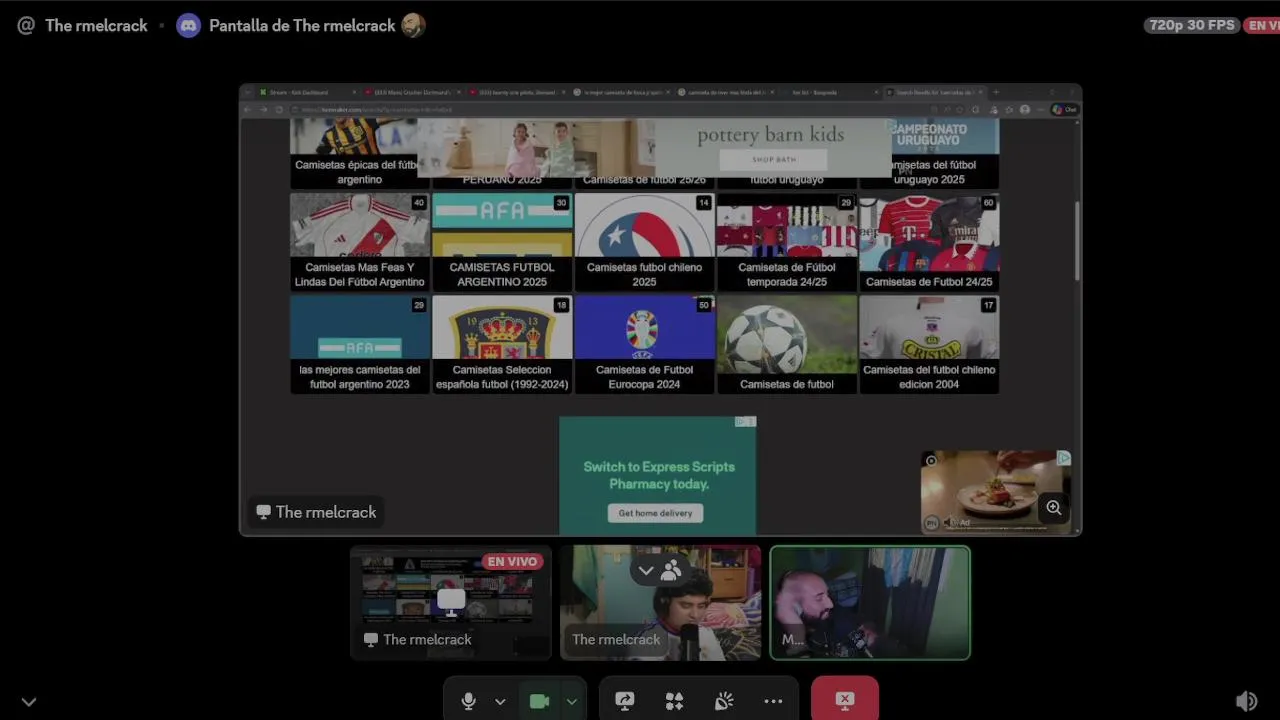
Task: Open a new browser tab with plus
Action: click(x=995, y=92)
